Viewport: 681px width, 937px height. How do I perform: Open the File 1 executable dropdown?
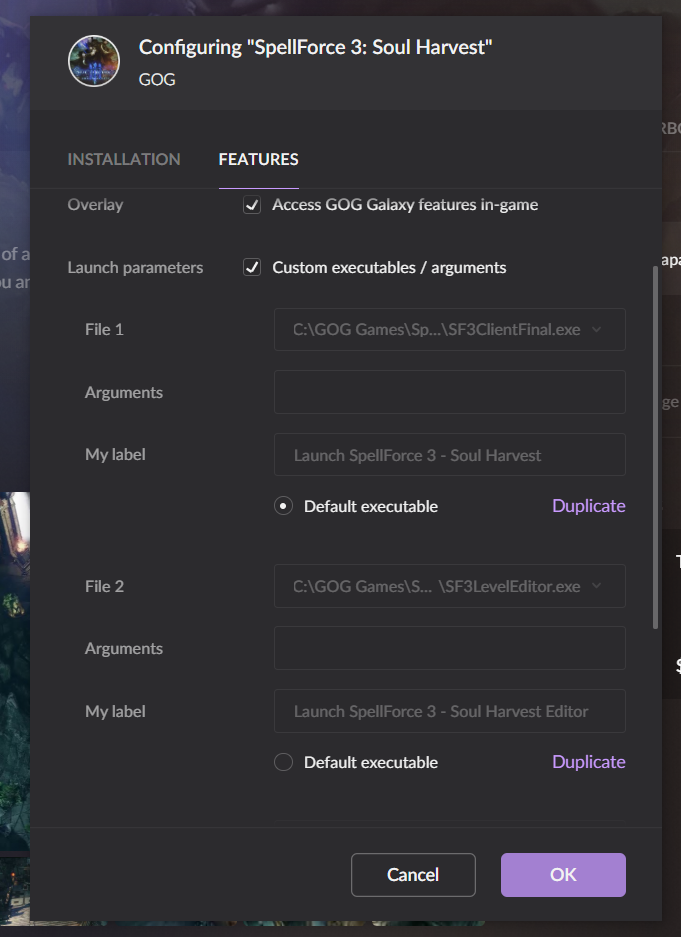(x=450, y=329)
